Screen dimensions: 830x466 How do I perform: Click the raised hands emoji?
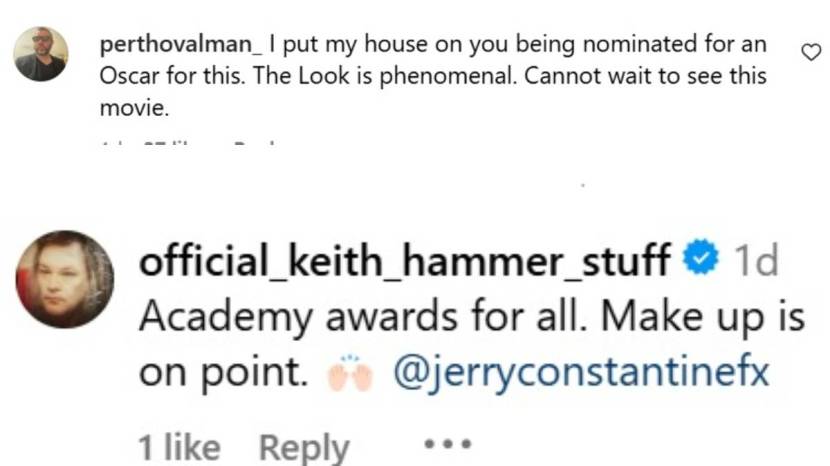pyautogui.click(x=350, y=373)
